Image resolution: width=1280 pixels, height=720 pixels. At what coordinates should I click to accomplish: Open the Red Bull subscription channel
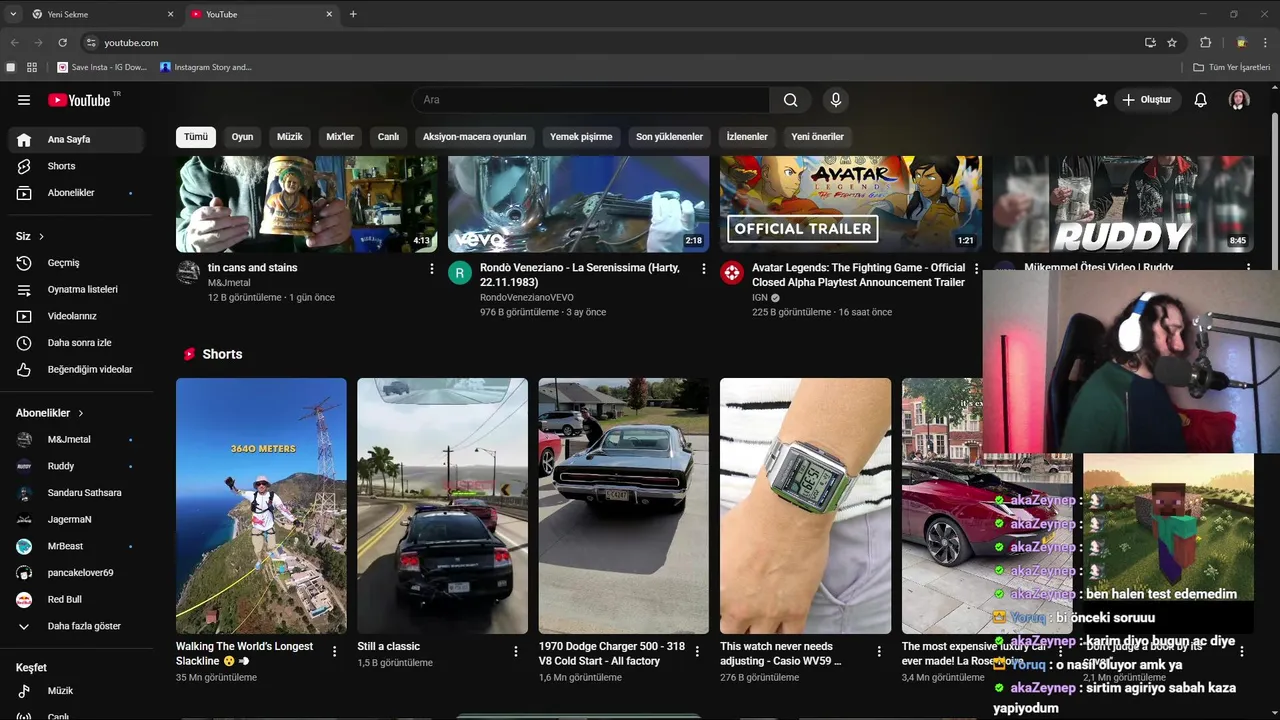coord(76,599)
